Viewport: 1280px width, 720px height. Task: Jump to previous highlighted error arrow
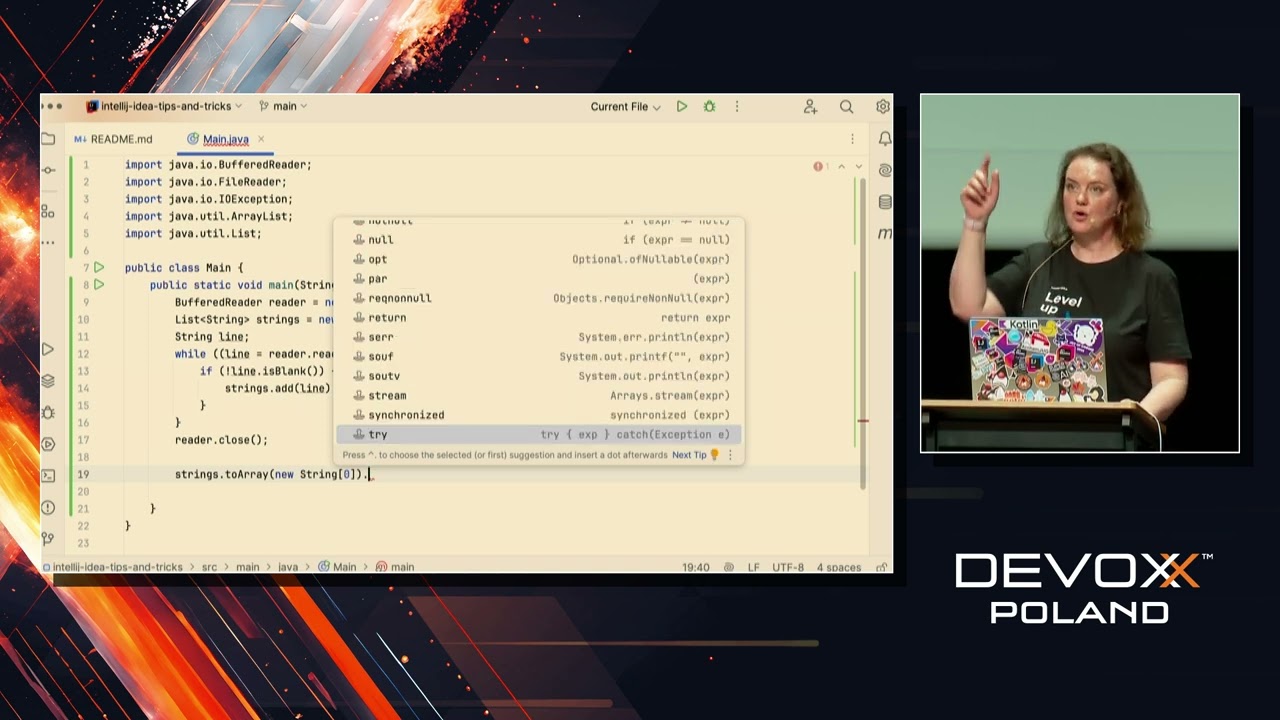pos(841,166)
